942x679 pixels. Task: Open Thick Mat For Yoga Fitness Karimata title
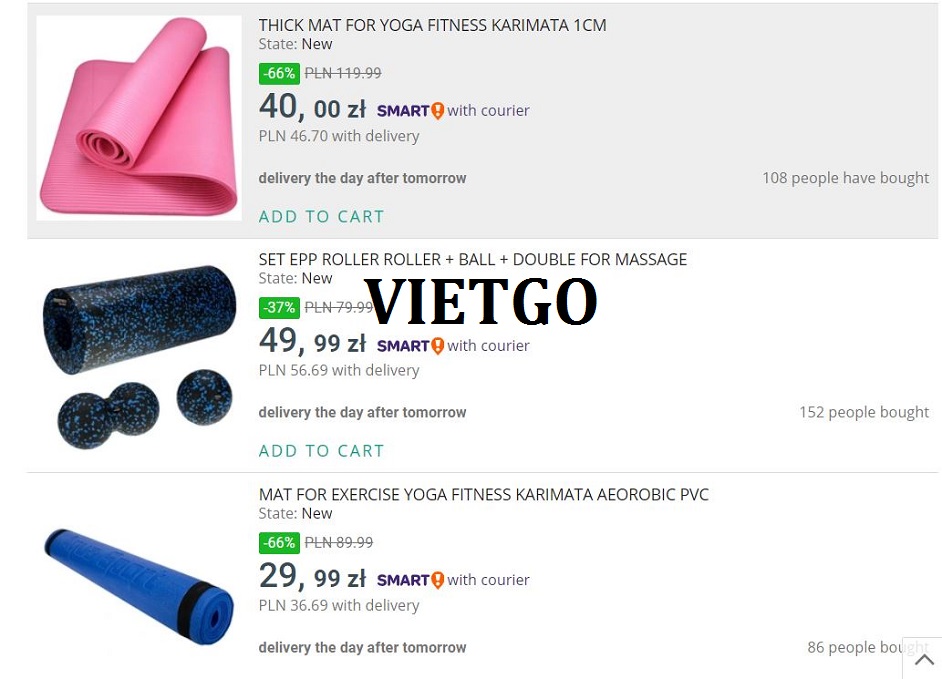[433, 25]
